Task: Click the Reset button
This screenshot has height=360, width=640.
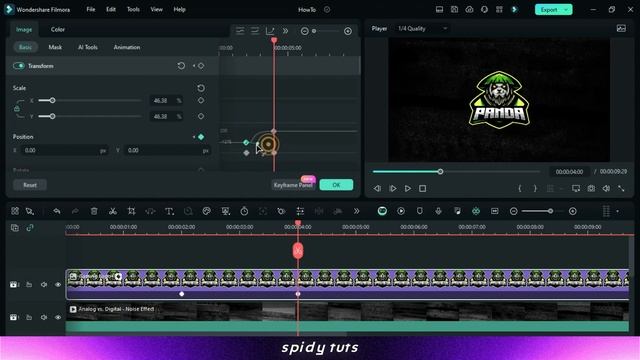Action: 30,185
